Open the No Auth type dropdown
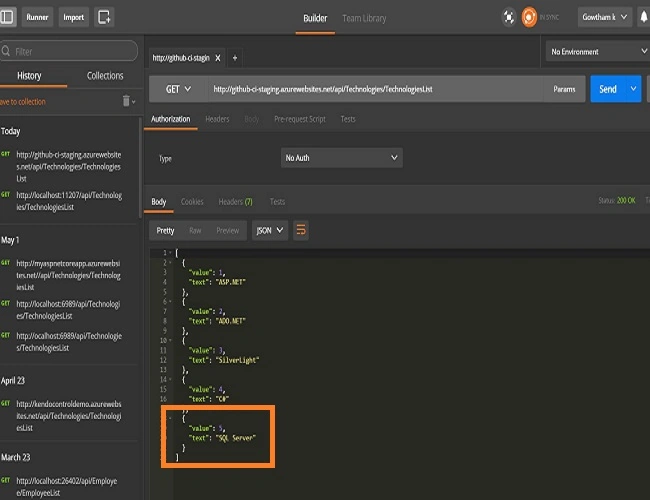Image resolution: width=650 pixels, height=500 pixels. [x=342, y=158]
